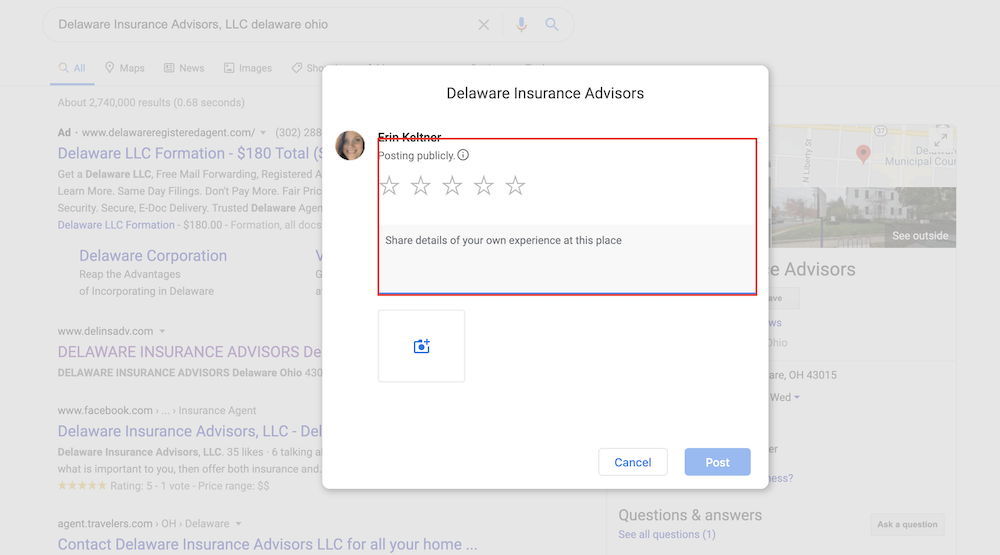1000x555 pixels.
Task: Open DELAWARE INSURANCE ADVISORS result link
Action: tap(190, 352)
